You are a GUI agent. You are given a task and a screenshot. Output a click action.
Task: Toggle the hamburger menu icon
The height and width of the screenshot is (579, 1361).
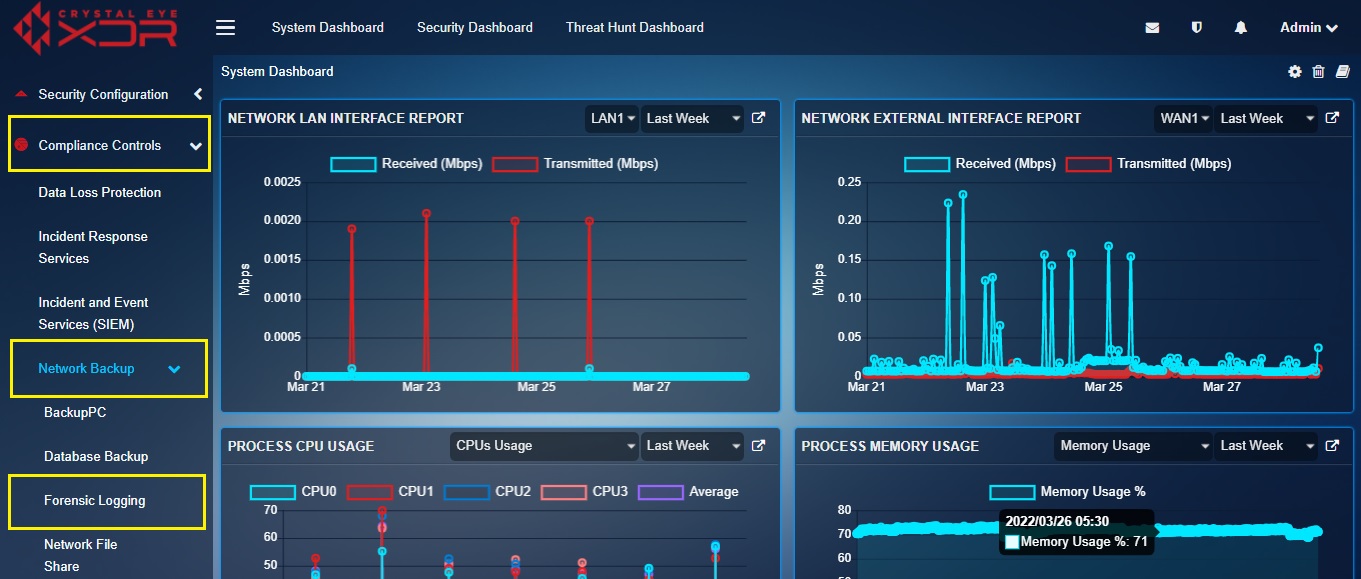[x=226, y=28]
